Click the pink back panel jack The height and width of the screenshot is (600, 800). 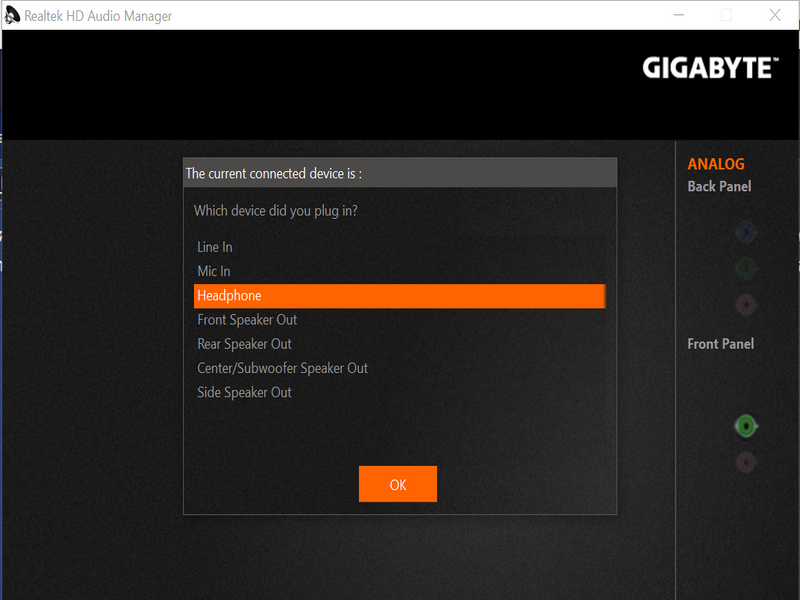click(746, 305)
